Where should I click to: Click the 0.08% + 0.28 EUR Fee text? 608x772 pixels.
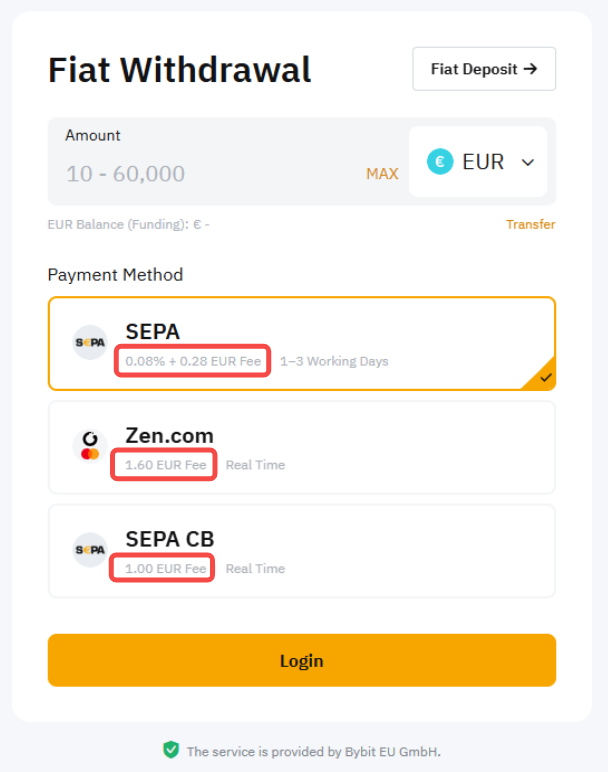click(x=193, y=361)
